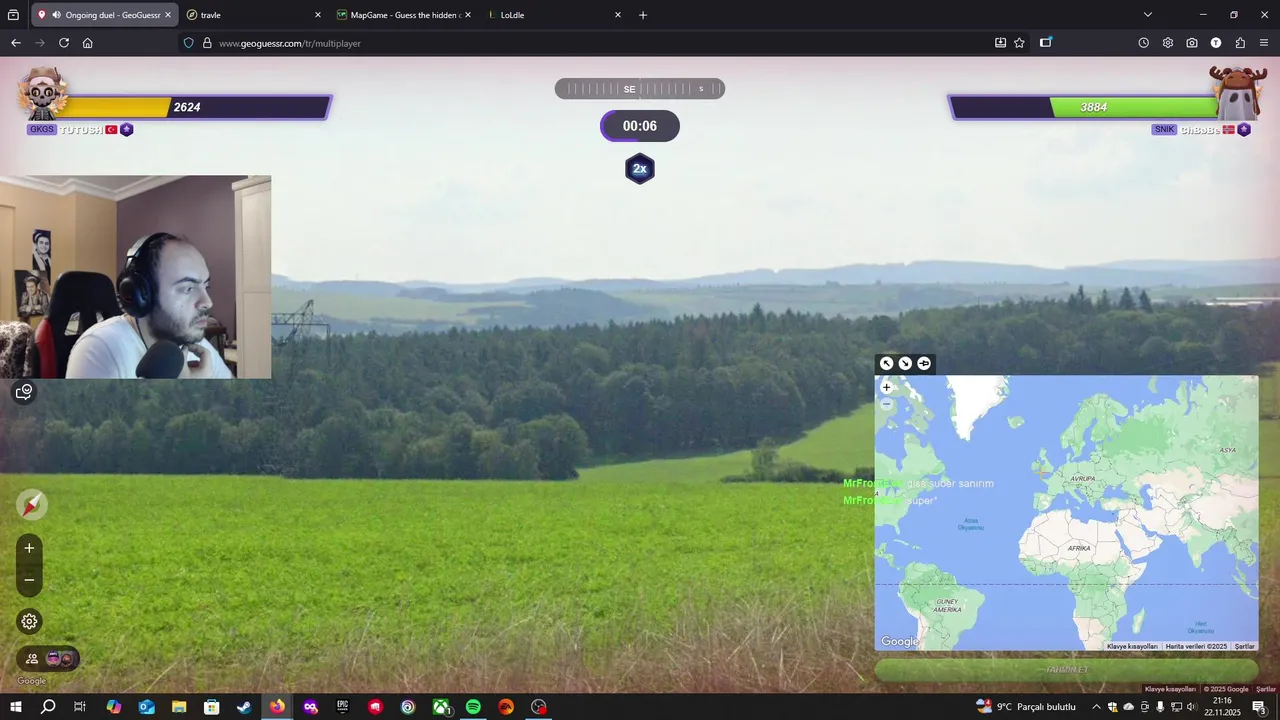Take a screenshot with camera icon
The image size is (1280, 720).
coord(1192,43)
